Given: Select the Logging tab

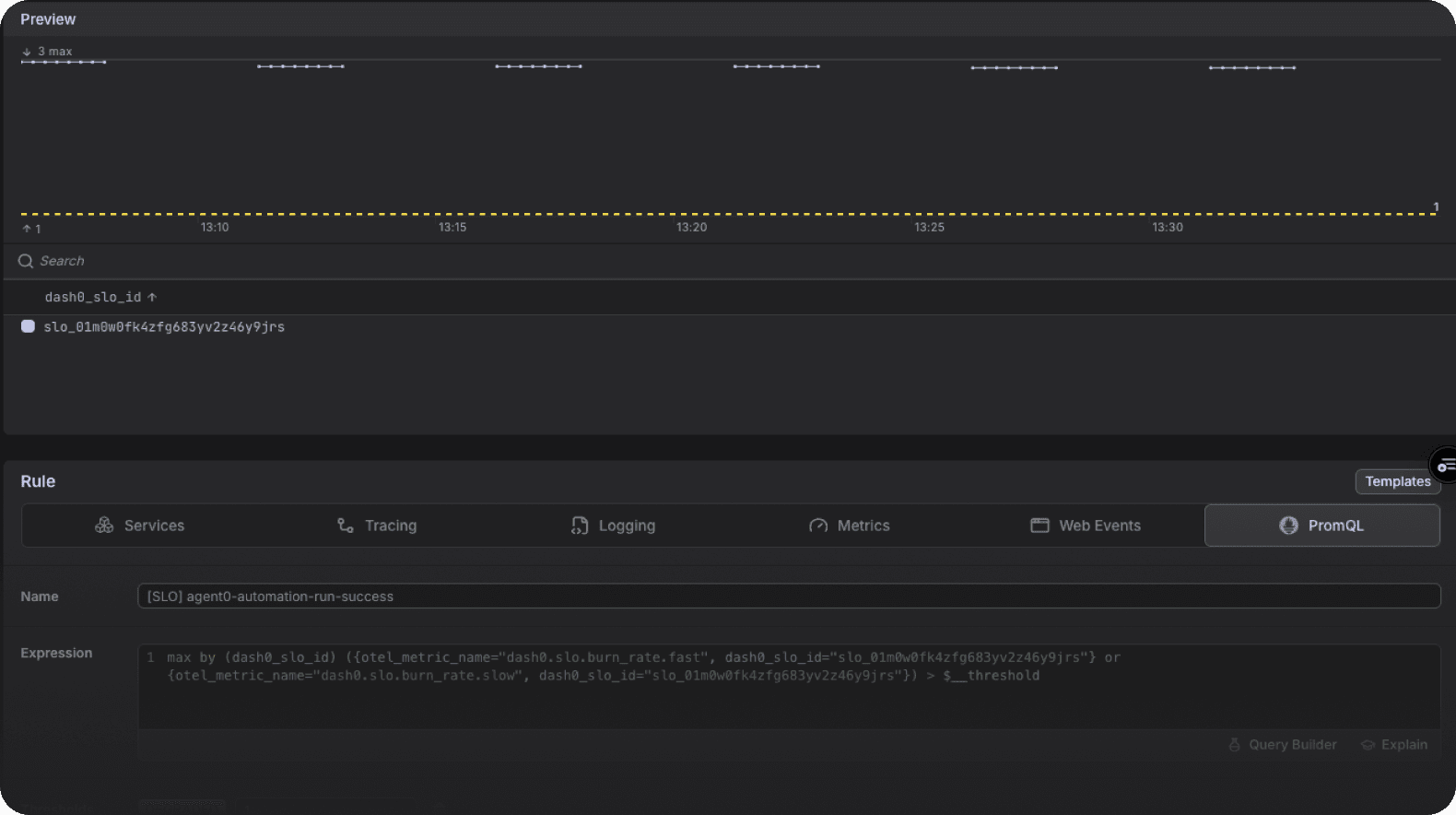Looking at the screenshot, I should coord(614,526).
